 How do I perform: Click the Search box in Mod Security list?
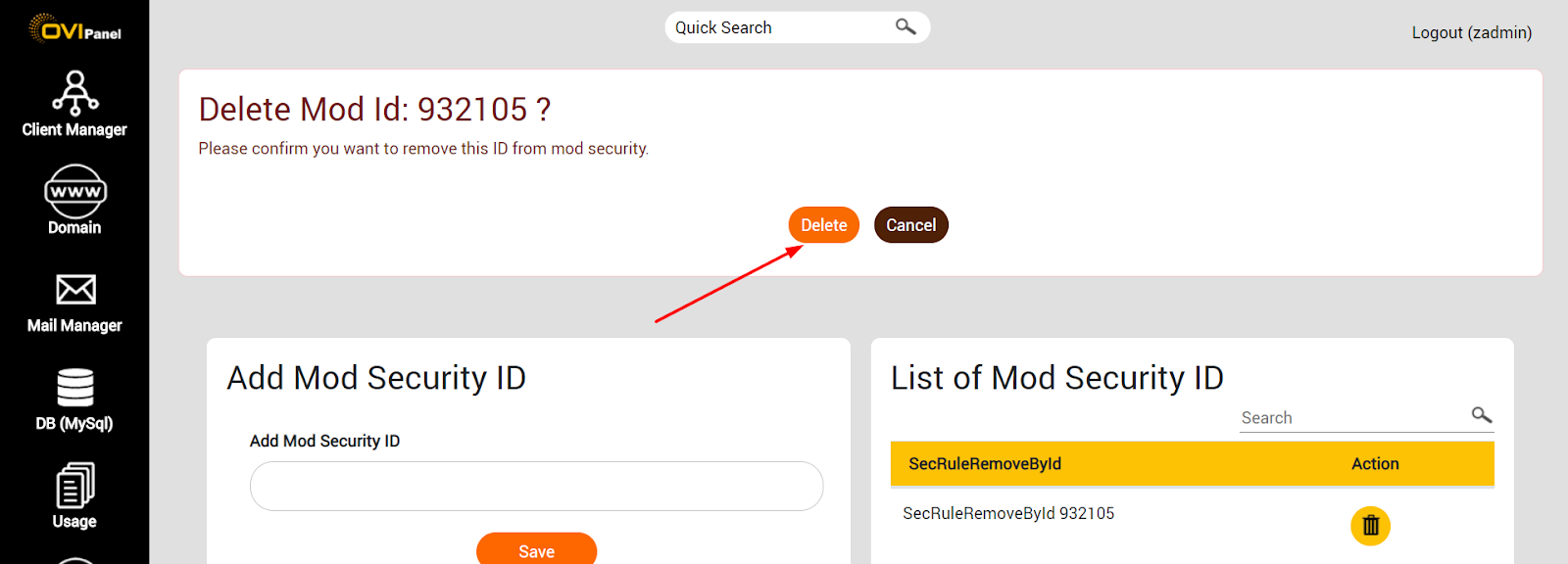(x=1352, y=416)
